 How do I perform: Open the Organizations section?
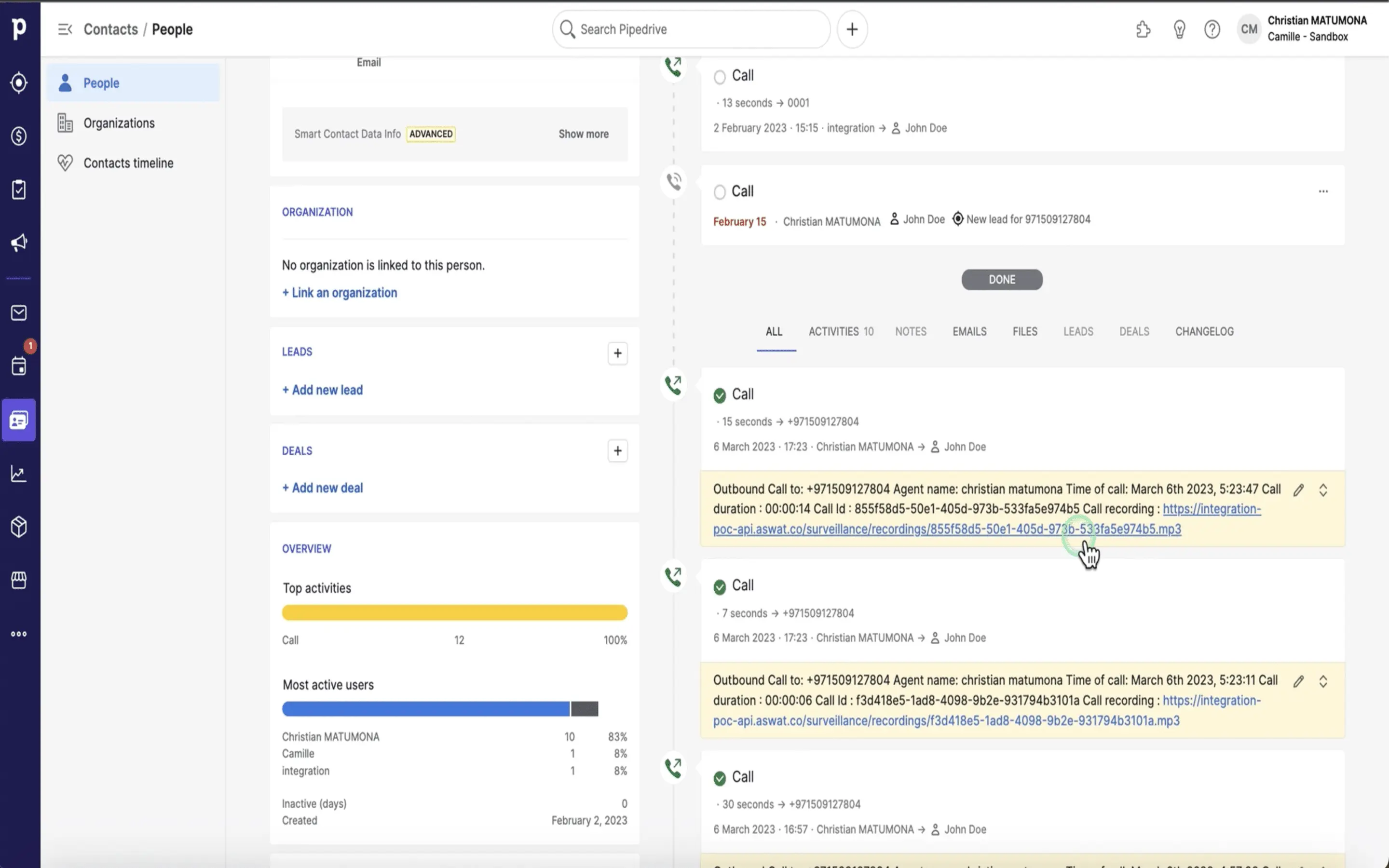119,122
